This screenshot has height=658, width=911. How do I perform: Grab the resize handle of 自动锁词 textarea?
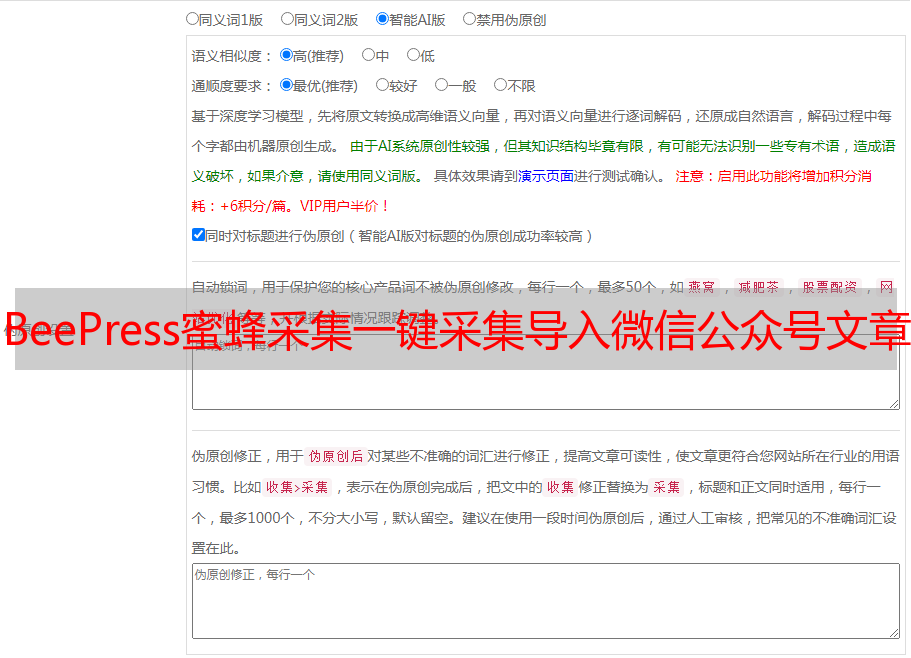pyautogui.click(x=894, y=404)
